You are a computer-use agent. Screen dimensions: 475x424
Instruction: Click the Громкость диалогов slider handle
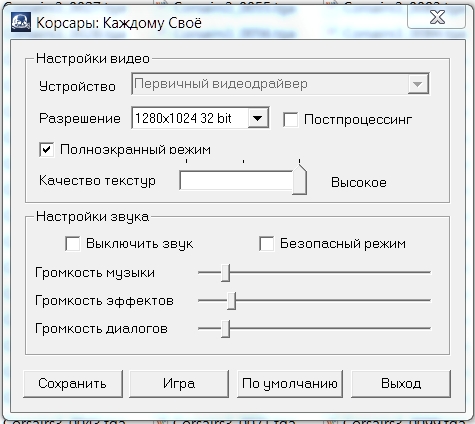click(225, 329)
